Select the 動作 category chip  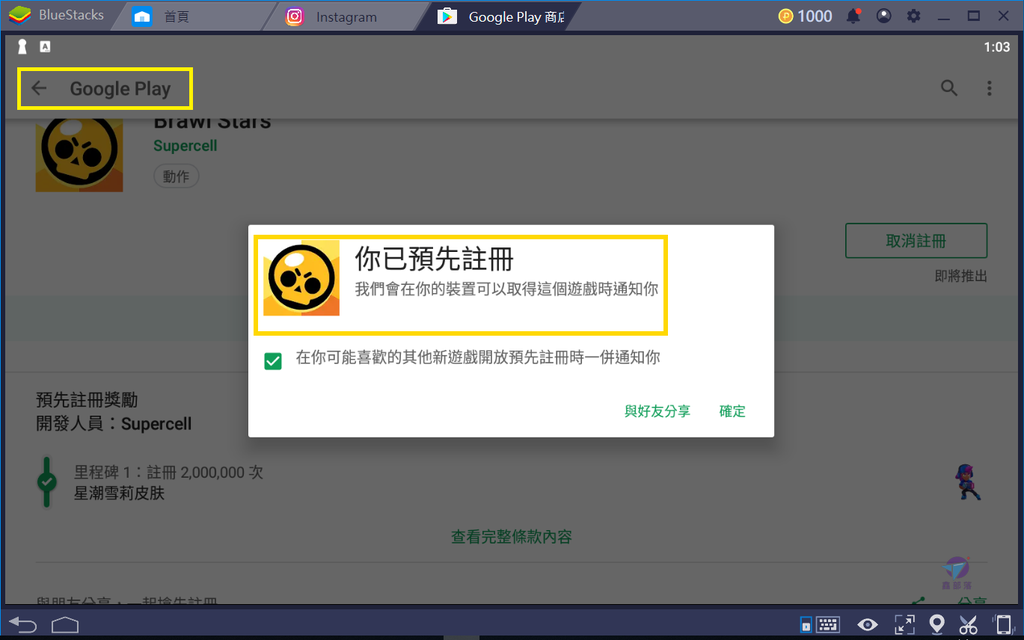176,176
